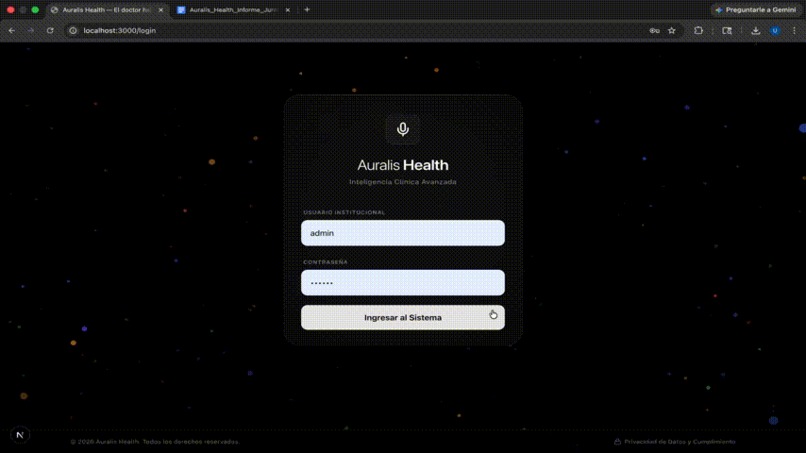
Task: Click the CONTRASEÑA label
Action: [x=325, y=262]
